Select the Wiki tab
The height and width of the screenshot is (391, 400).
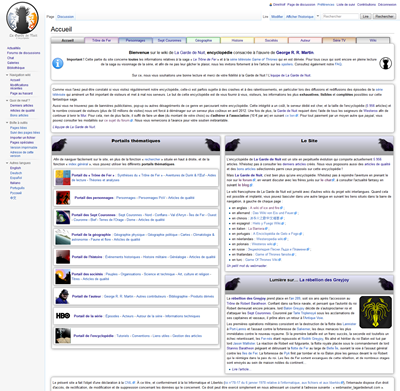click(373, 40)
